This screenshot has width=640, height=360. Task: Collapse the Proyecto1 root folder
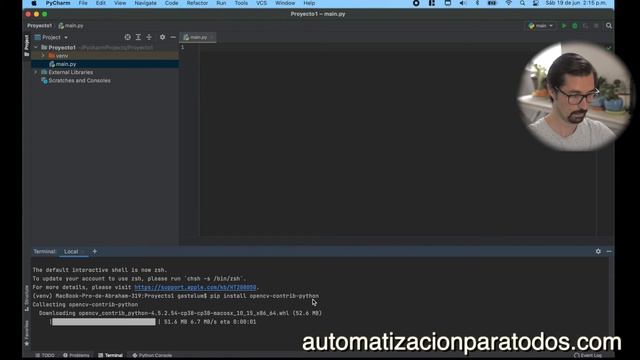coord(36,47)
